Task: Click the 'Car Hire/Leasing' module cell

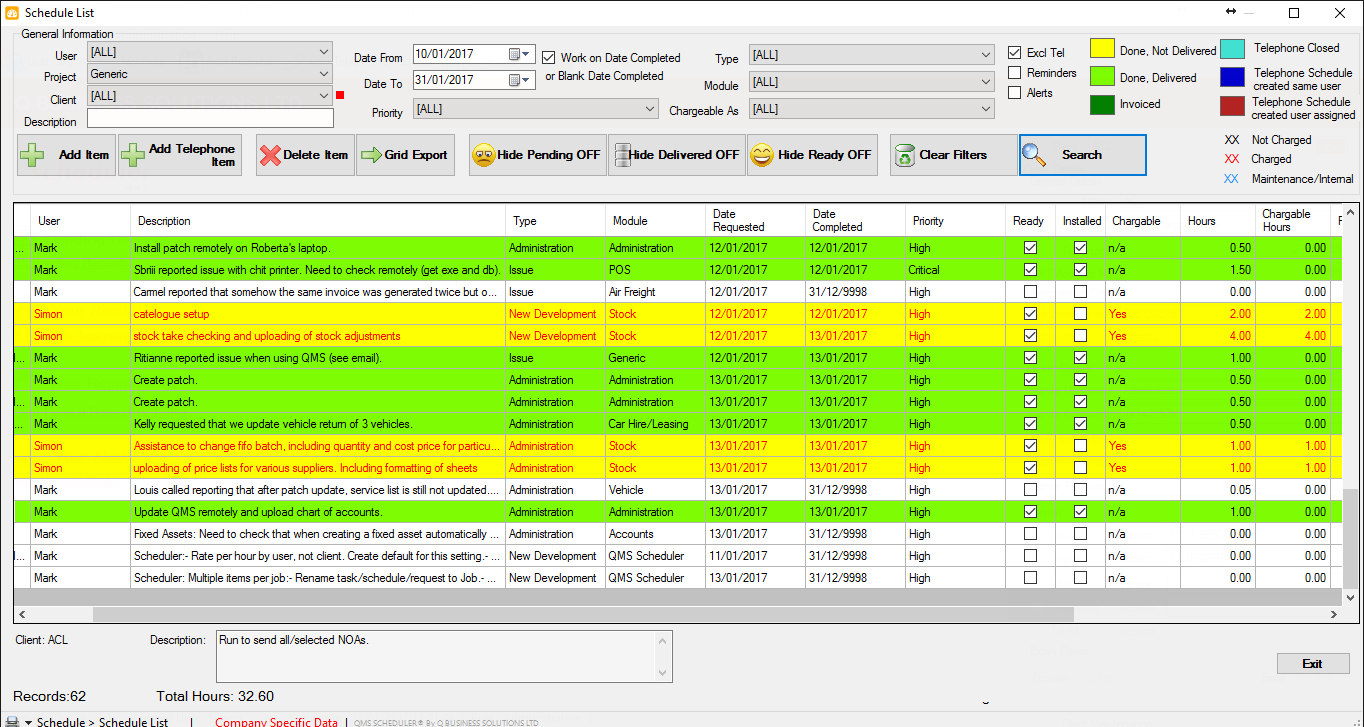Action: tap(655, 424)
